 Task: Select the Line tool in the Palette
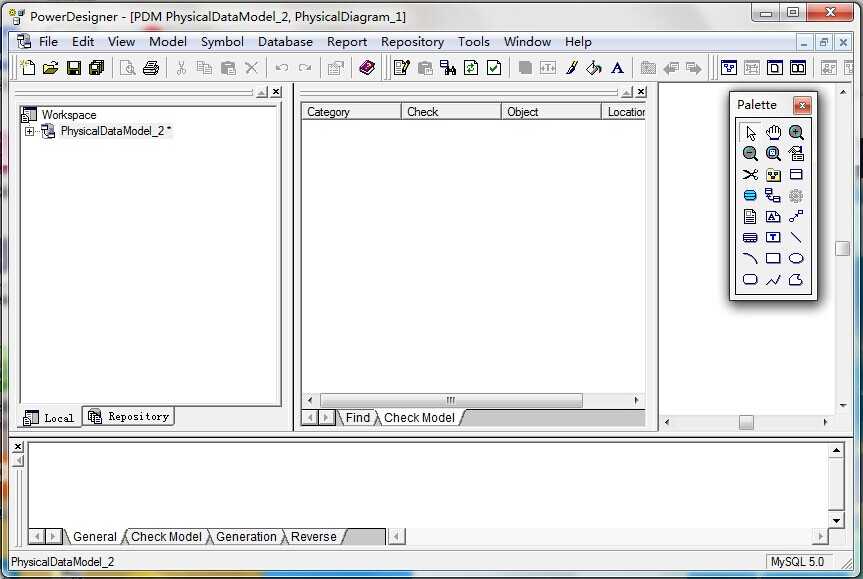[796, 237]
